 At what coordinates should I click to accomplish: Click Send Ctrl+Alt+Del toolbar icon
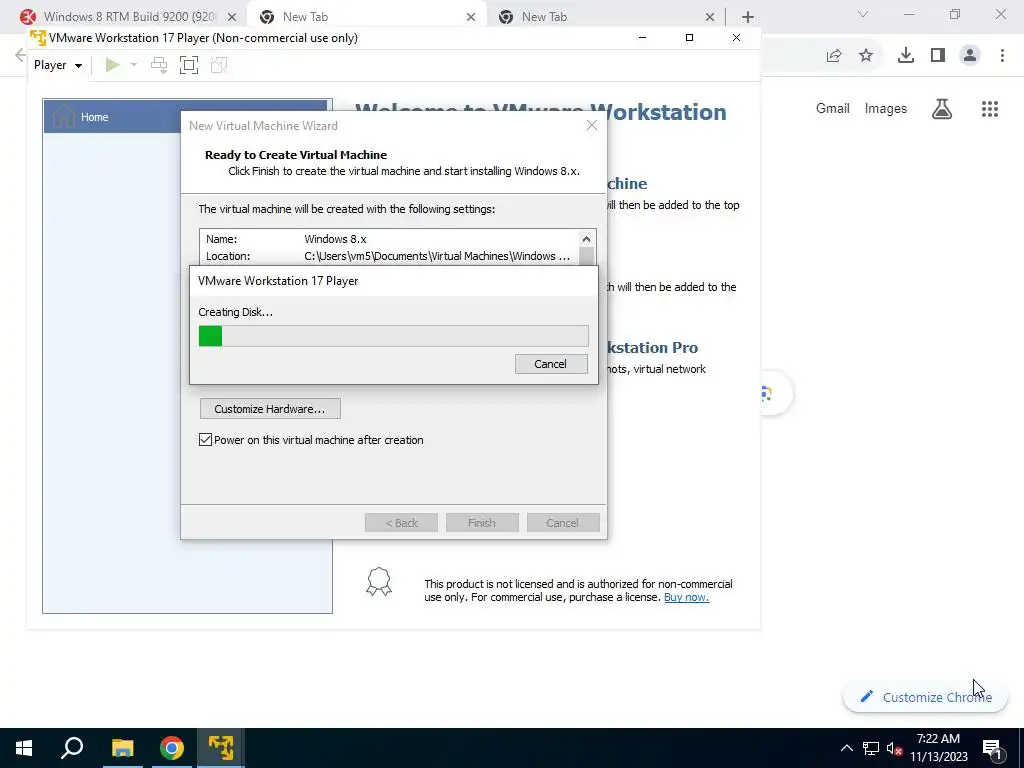pos(159,65)
